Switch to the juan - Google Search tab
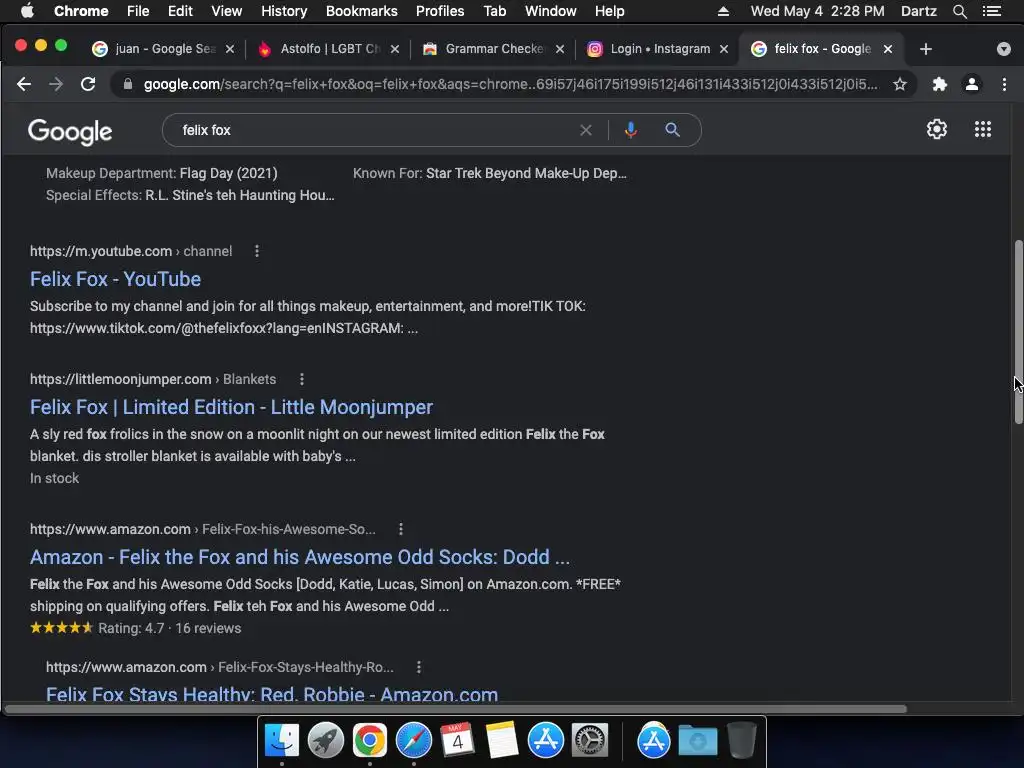The width and height of the screenshot is (1024, 768). point(163,49)
